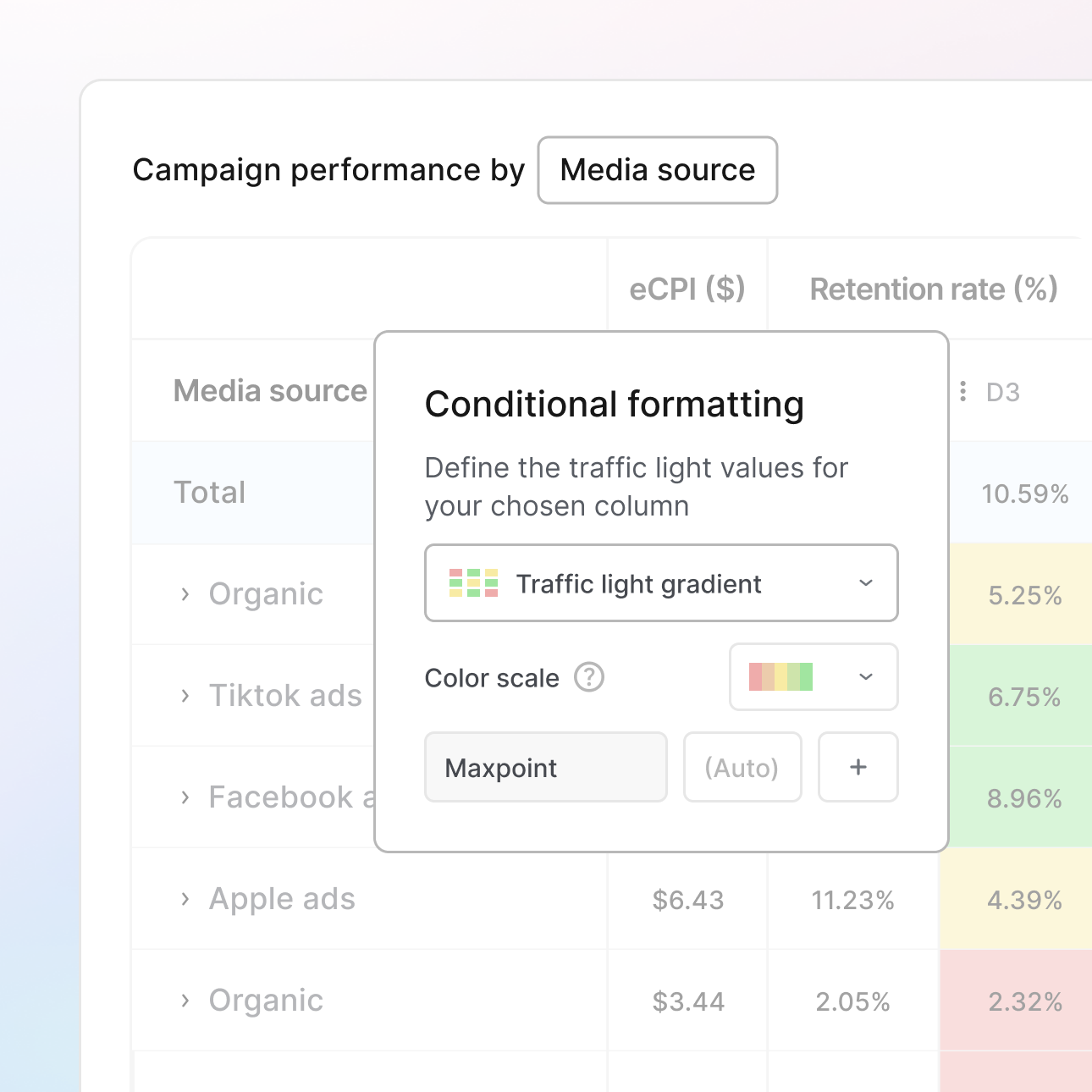Open the Traffic light gradient dropdown
The image size is (1092, 1092).
(660, 583)
